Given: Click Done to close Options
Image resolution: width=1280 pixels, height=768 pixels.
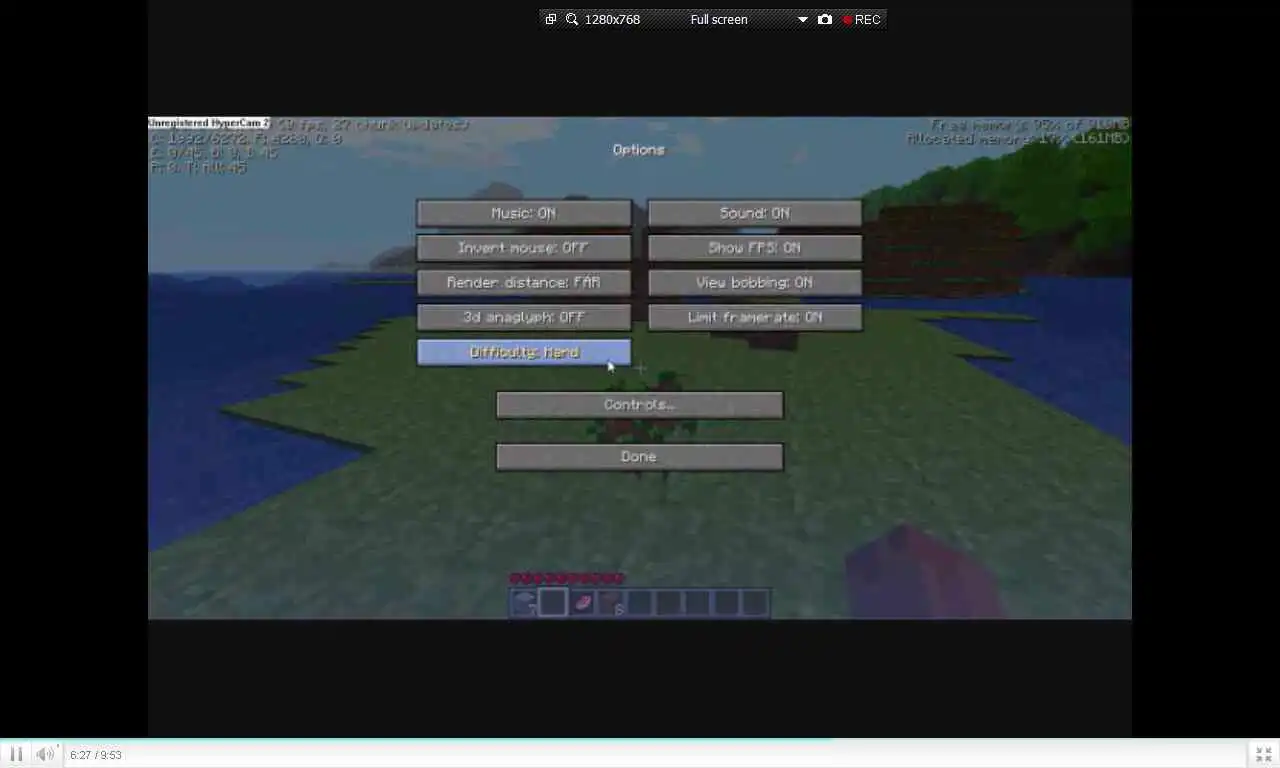Looking at the screenshot, I should point(640,457).
